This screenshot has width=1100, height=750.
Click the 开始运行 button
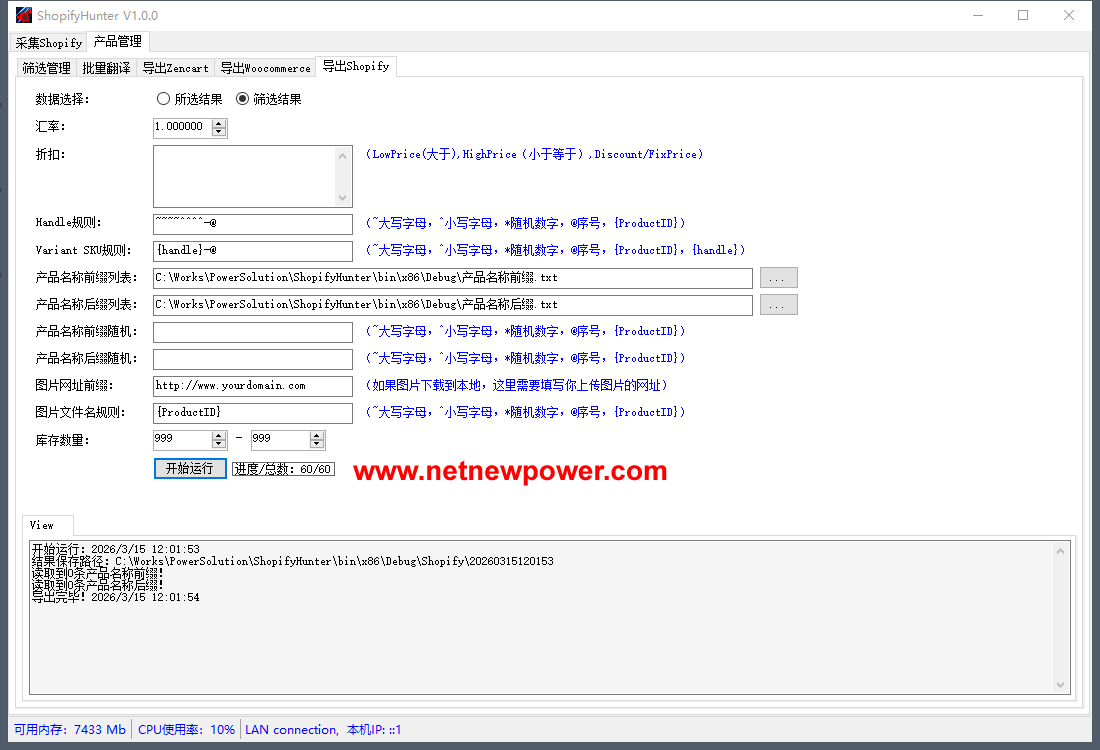(190, 468)
